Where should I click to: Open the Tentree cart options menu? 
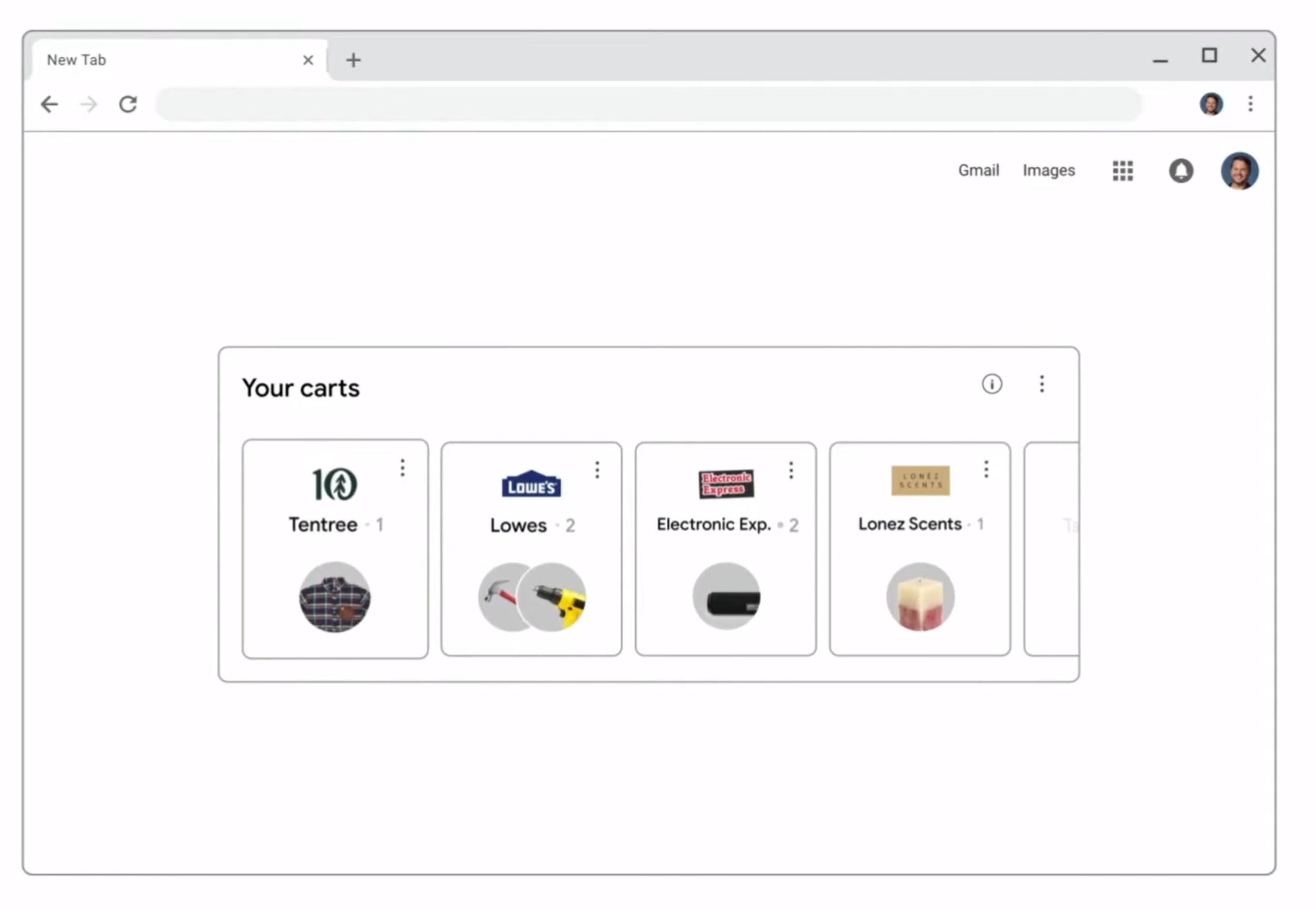click(x=403, y=468)
